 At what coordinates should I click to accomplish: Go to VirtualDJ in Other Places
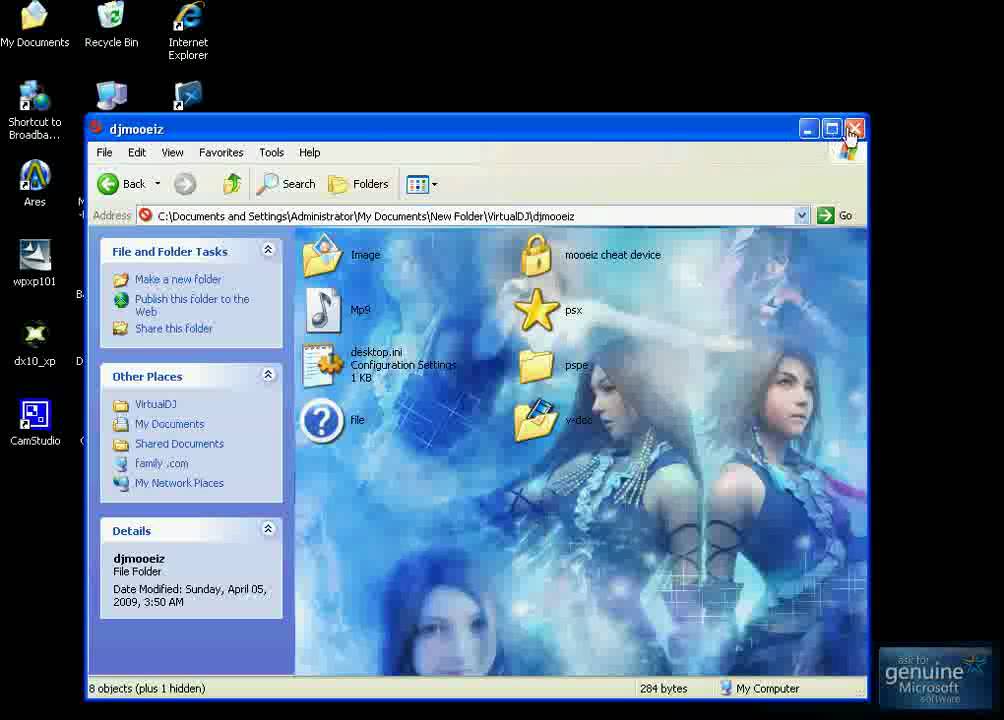156,404
